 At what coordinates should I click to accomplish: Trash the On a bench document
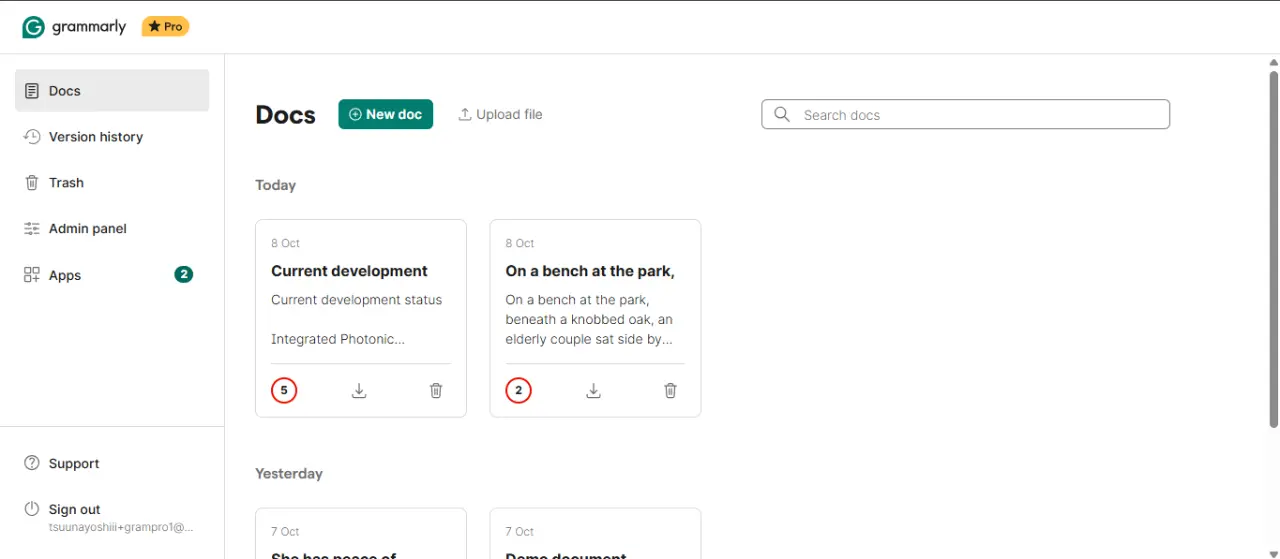point(670,390)
